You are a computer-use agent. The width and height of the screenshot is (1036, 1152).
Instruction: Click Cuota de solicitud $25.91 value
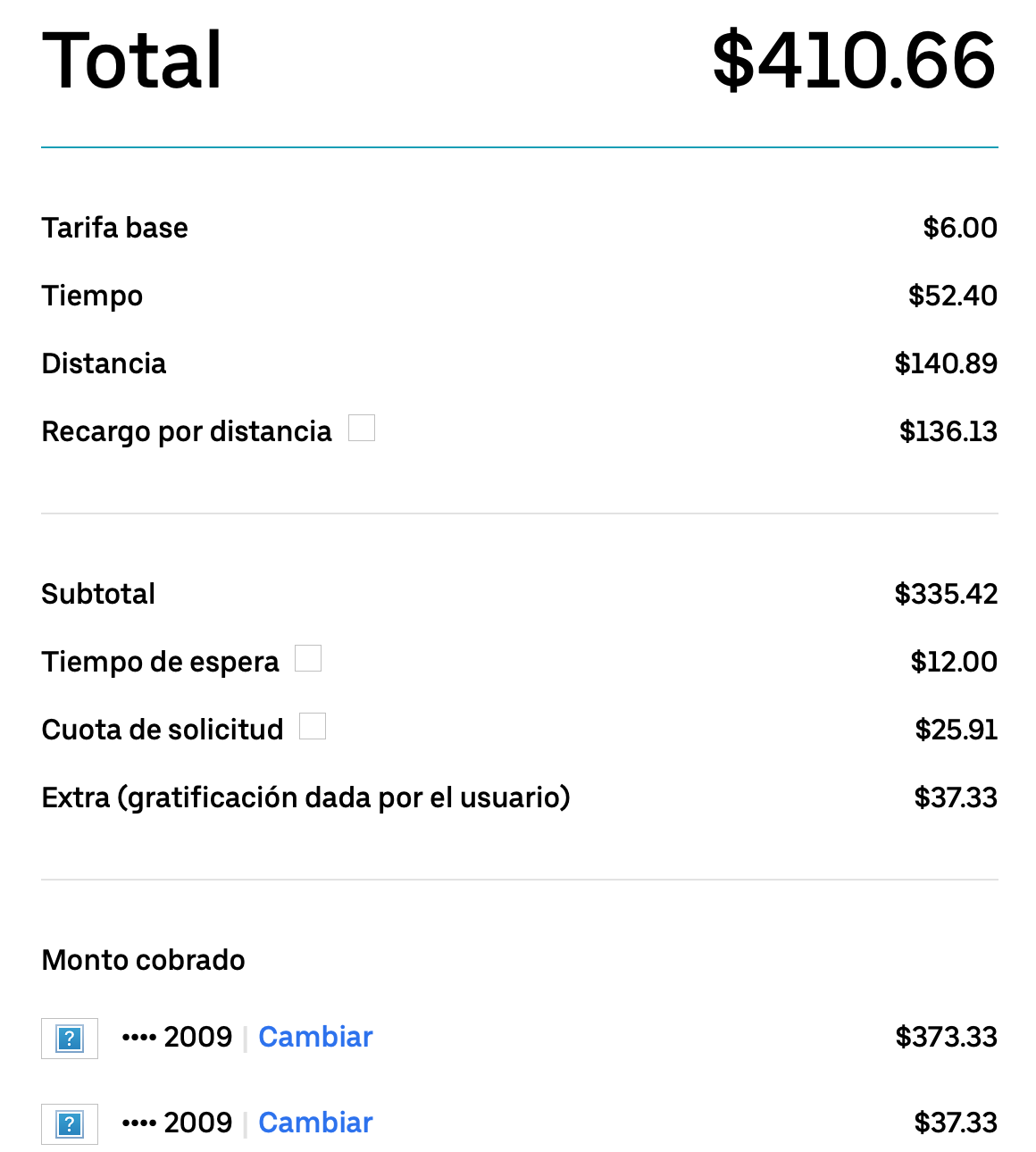coord(957,730)
